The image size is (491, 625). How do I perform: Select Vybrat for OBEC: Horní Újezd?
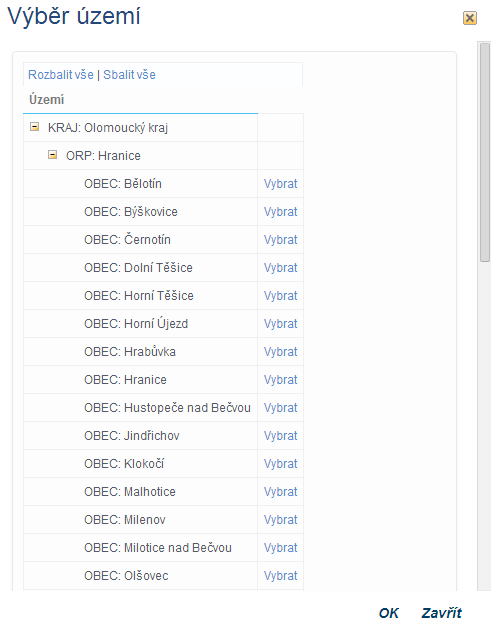click(x=281, y=324)
